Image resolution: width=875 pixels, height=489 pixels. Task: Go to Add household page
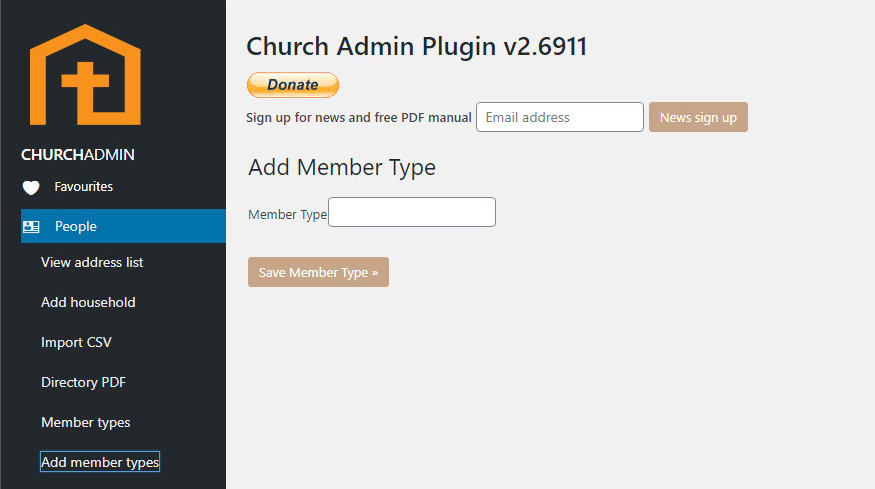(x=88, y=302)
